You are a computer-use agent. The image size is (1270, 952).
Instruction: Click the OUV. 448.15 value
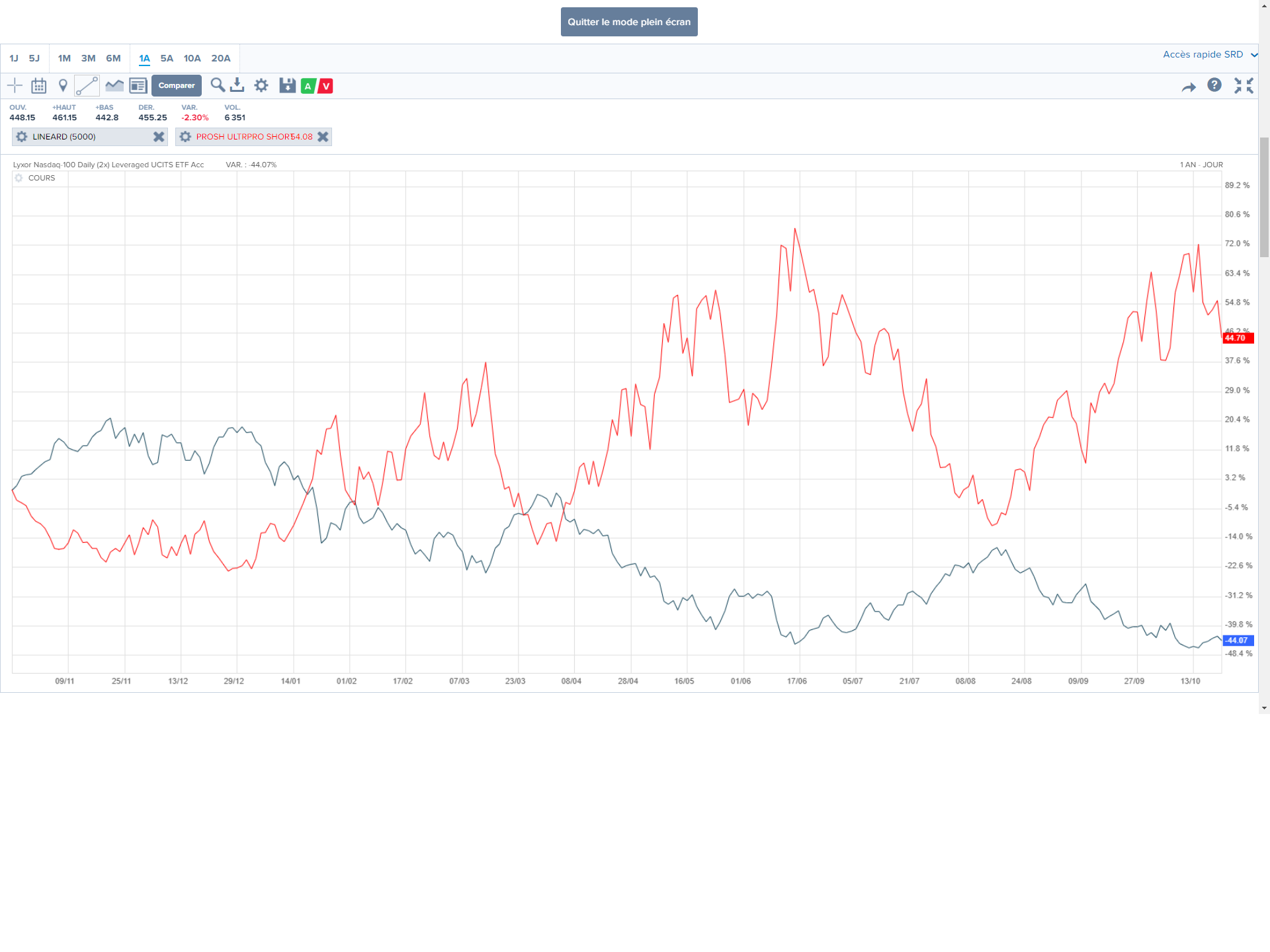(22, 118)
